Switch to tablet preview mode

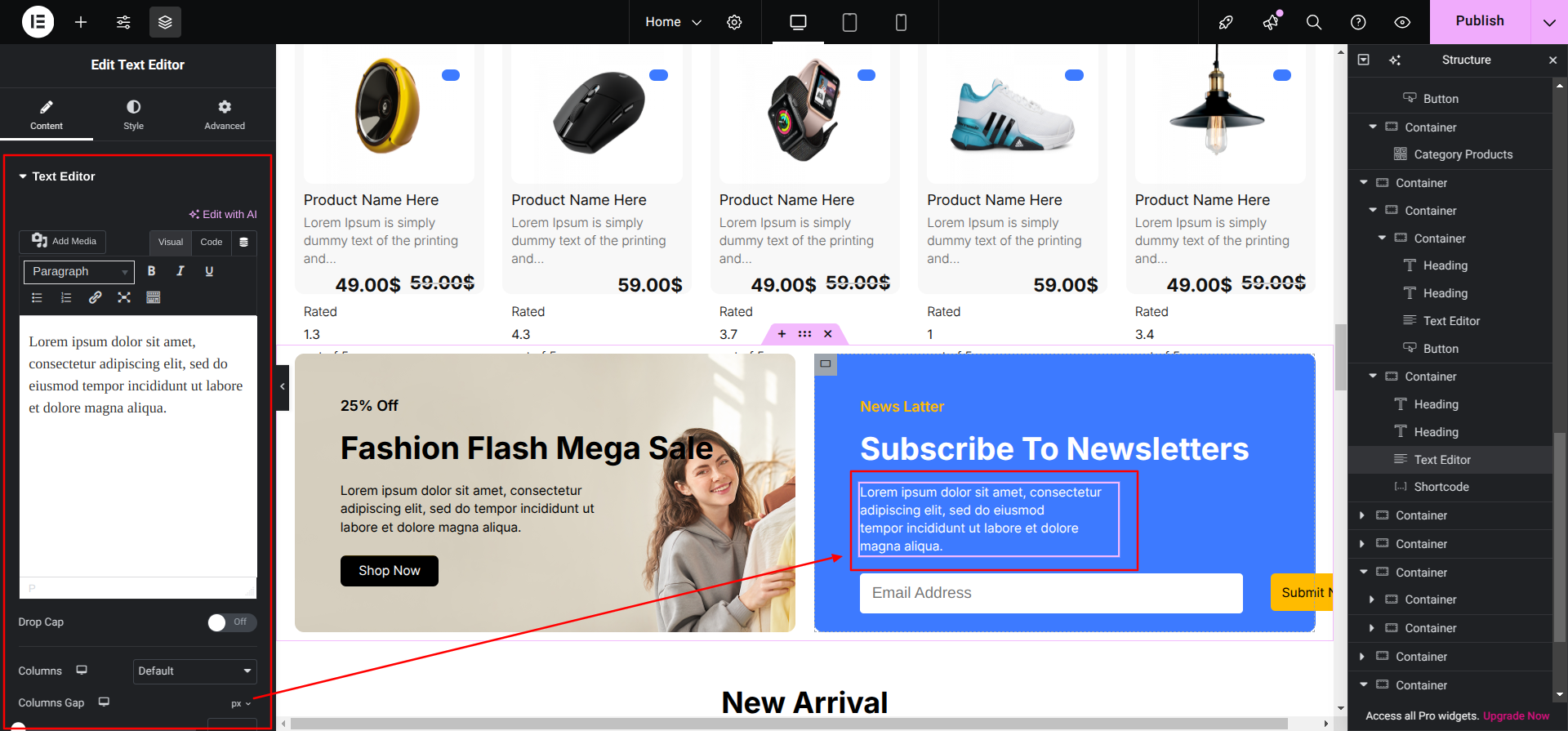coord(849,22)
